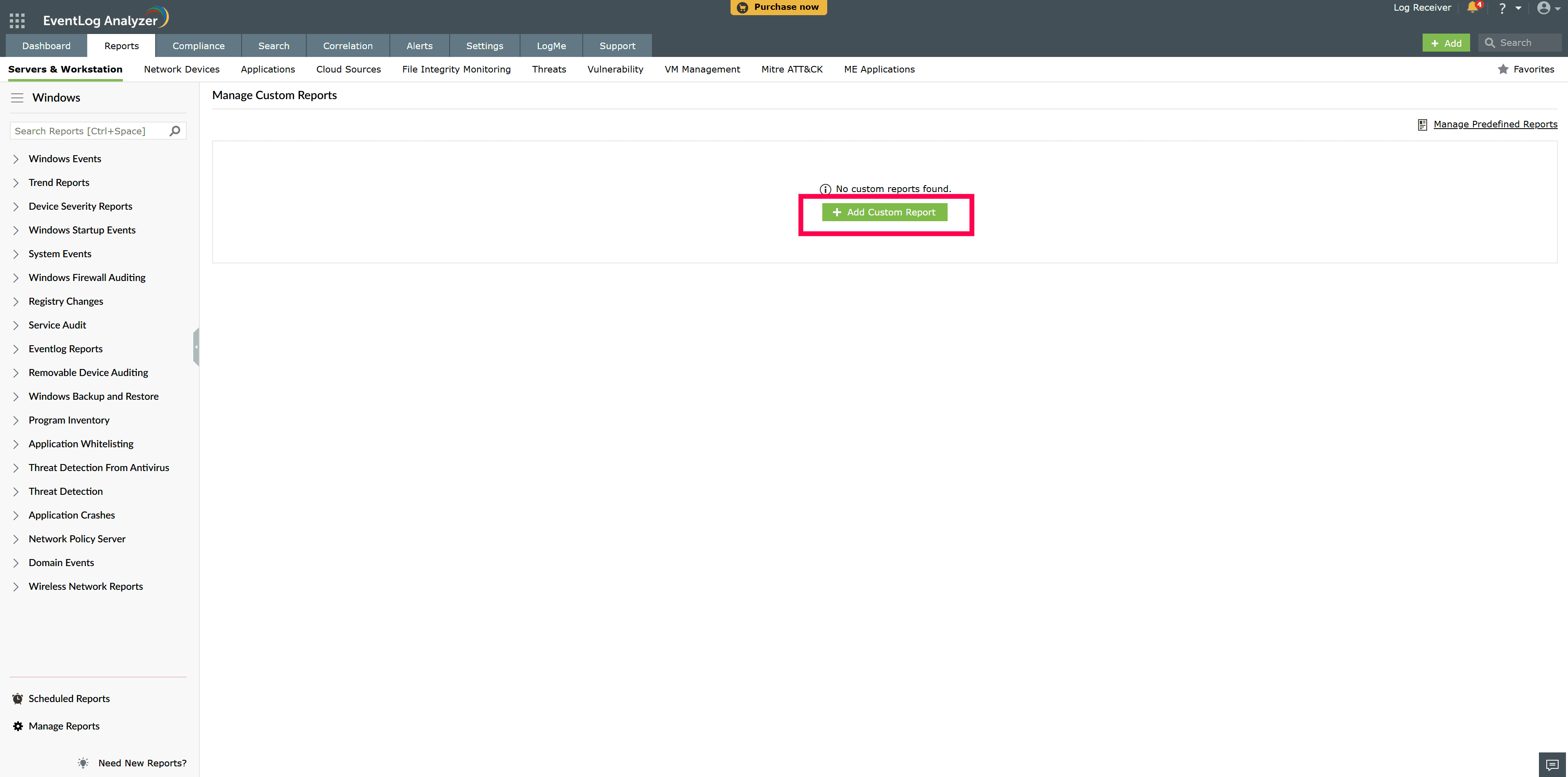Open Scheduled Reports clock icon
The width and height of the screenshot is (1568, 777).
point(18,698)
